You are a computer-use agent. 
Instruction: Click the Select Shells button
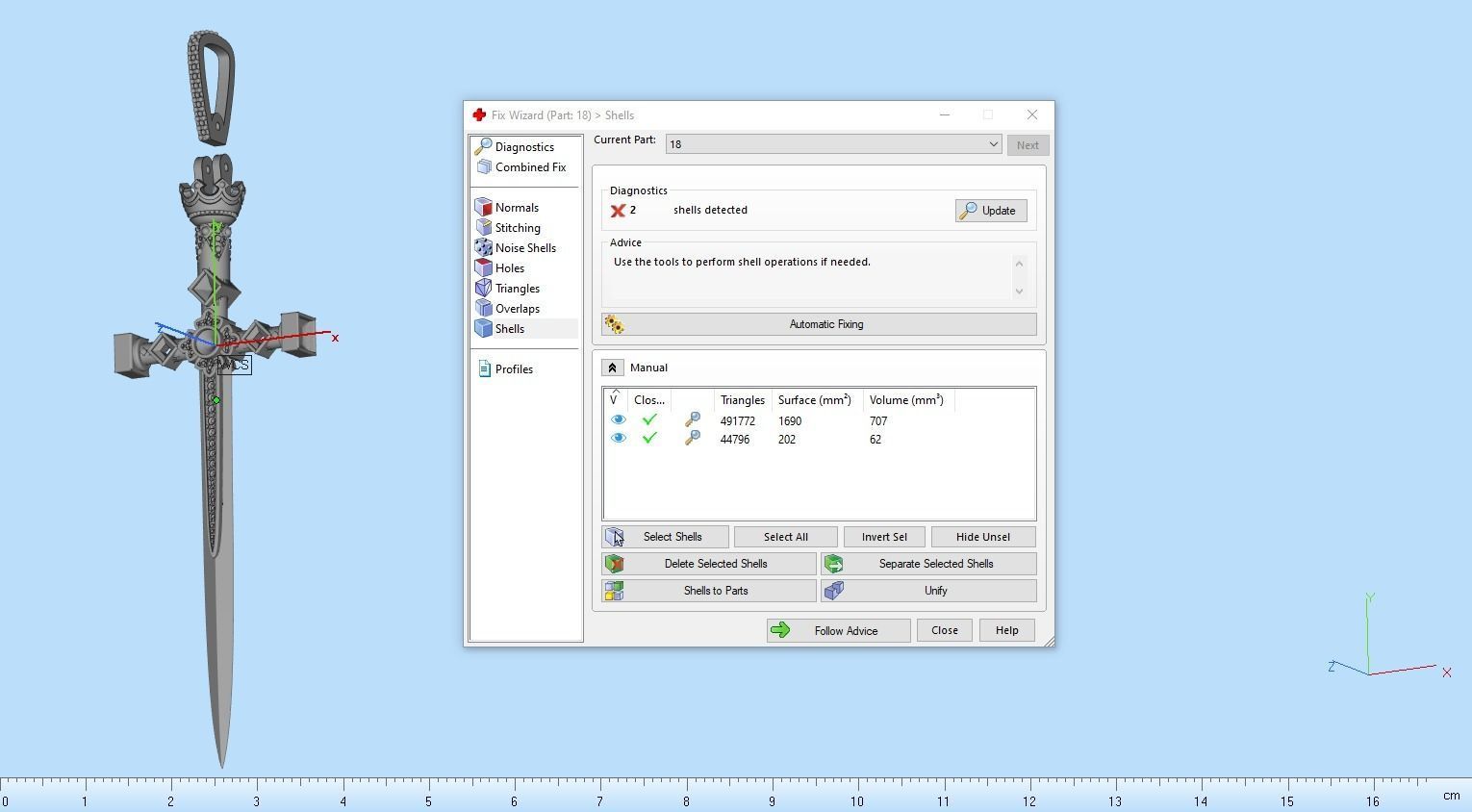[665, 537]
